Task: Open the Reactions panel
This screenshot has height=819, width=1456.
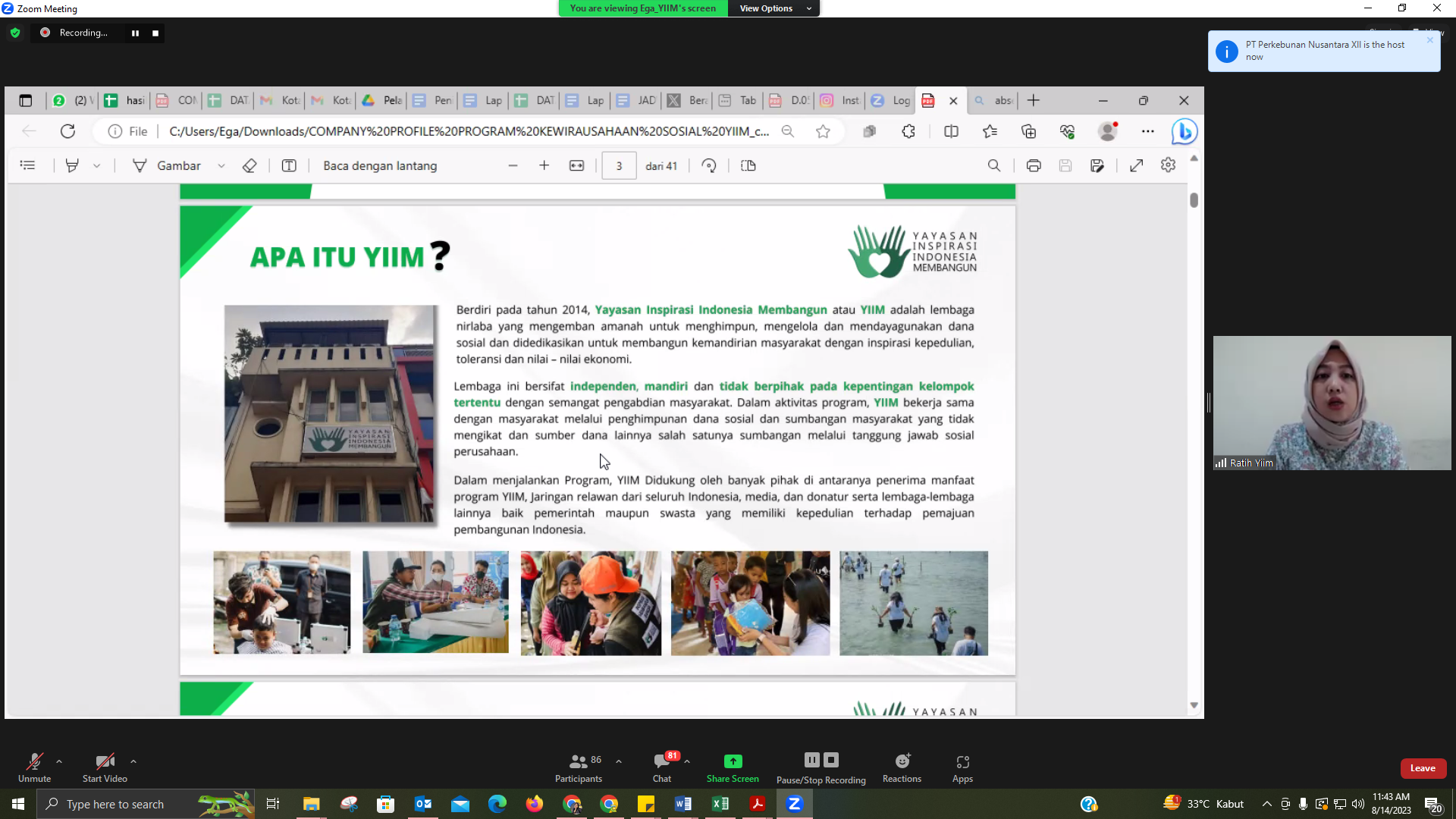Action: point(902,761)
